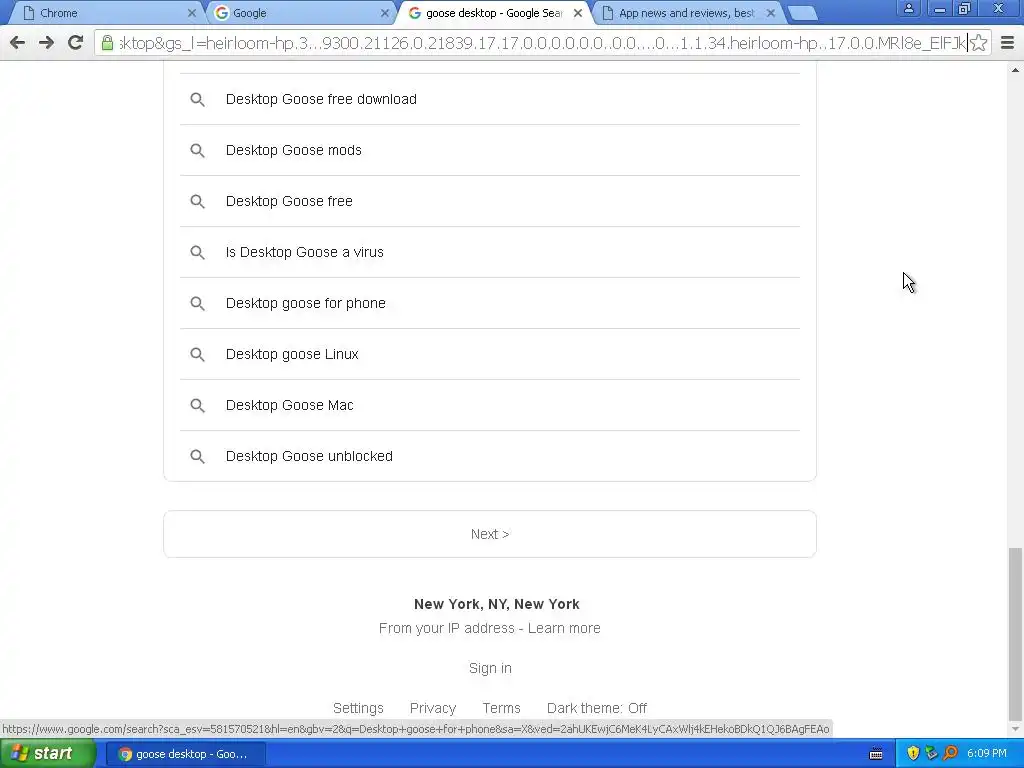The image size is (1024, 768).
Task: Toggle Dark theme: Off
Action: (x=597, y=708)
